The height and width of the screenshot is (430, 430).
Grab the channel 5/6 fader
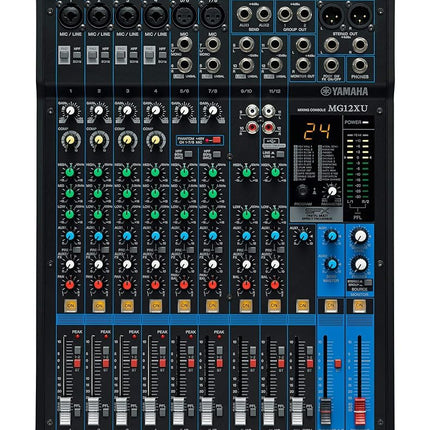178,411
